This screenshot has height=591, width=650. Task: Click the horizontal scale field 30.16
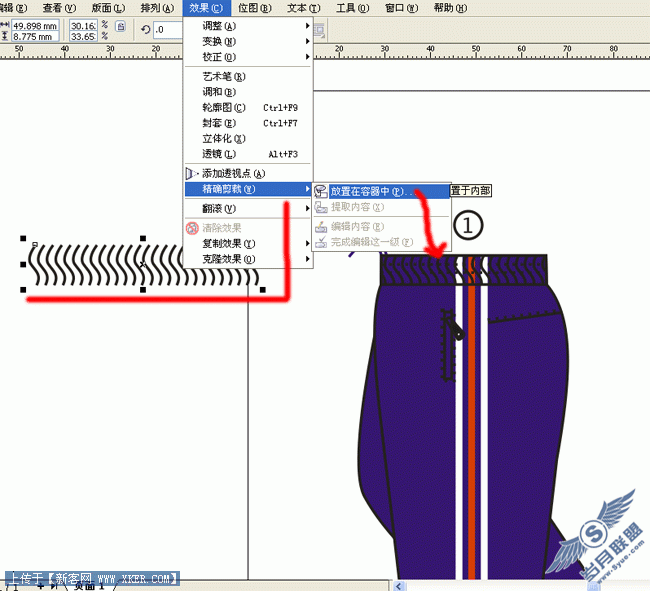(83, 26)
